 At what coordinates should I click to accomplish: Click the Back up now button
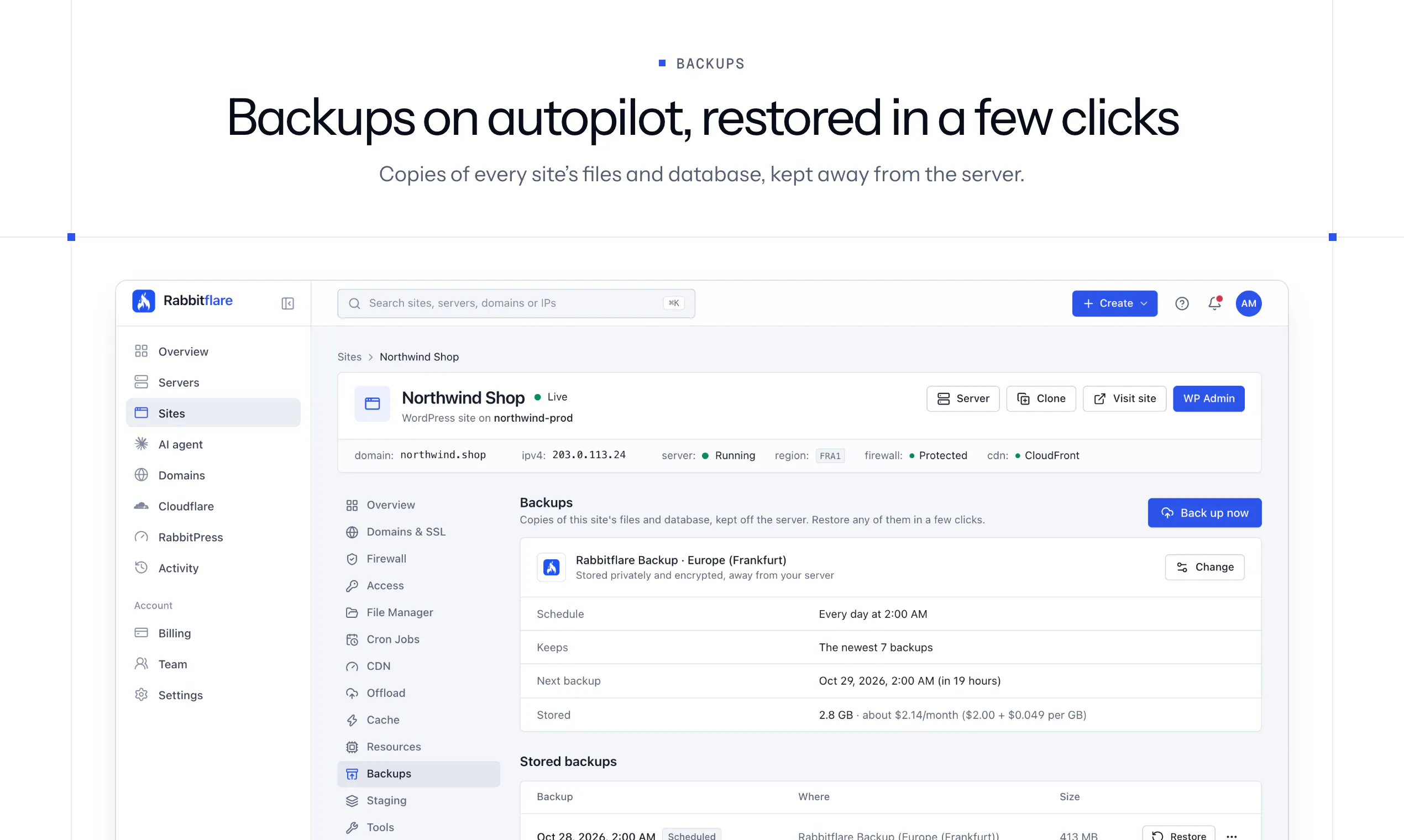point(1204,513)
